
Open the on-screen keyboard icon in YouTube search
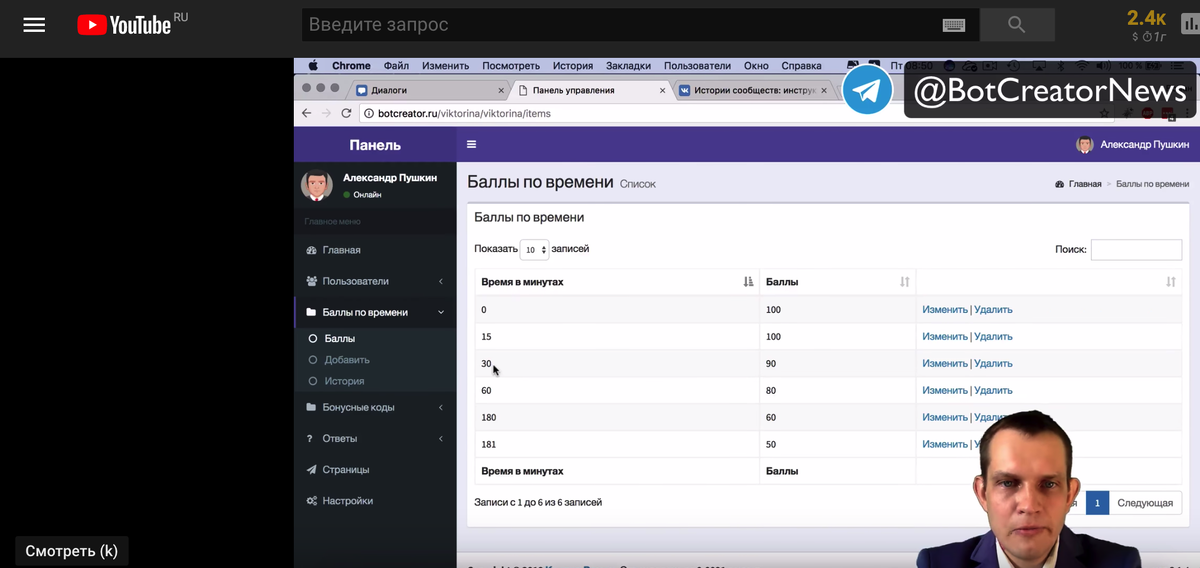pyautogui.click(x=953, y=25)
